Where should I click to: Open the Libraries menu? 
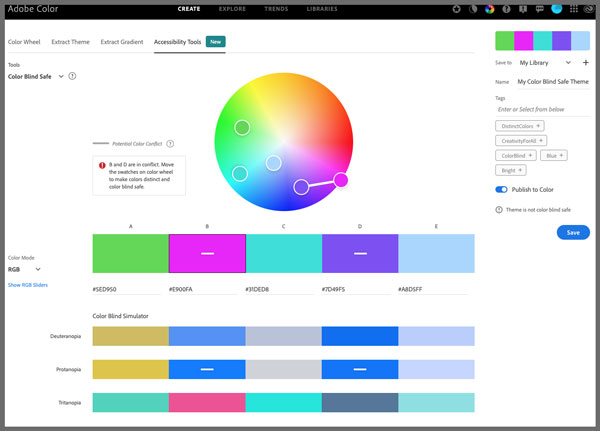[322, 9]
